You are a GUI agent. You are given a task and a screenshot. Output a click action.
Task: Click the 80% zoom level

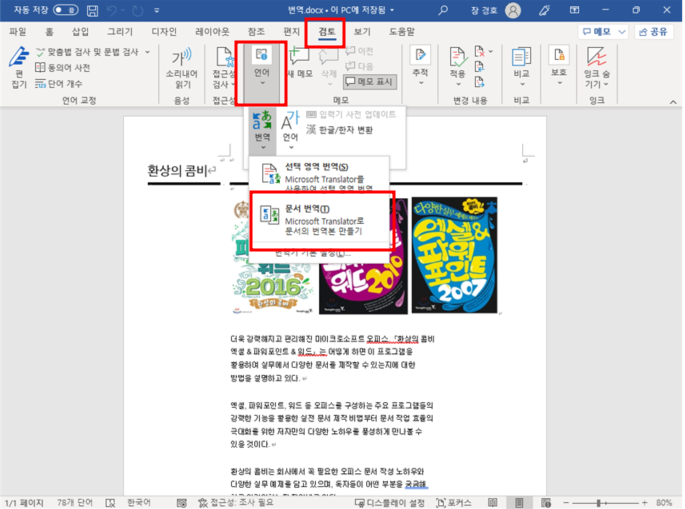(664, 503)
